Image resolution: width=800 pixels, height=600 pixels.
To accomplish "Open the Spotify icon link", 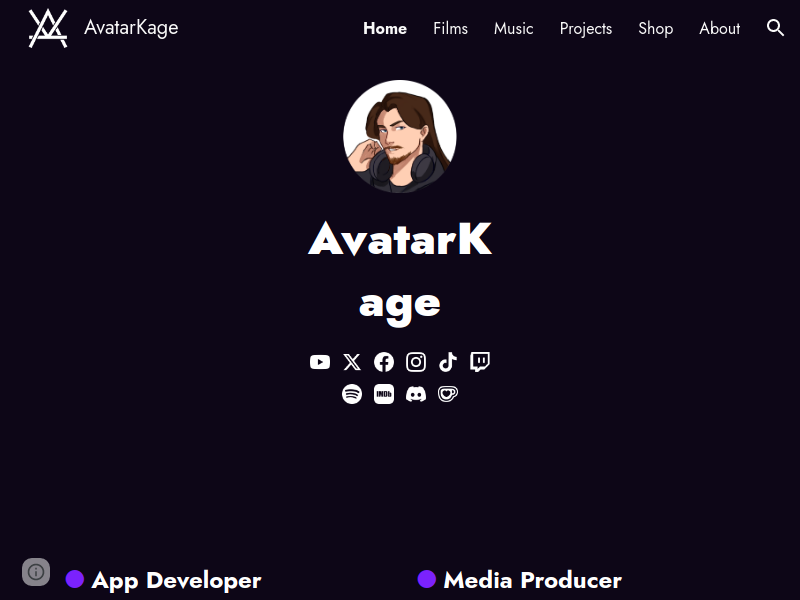I will (352, 394).
